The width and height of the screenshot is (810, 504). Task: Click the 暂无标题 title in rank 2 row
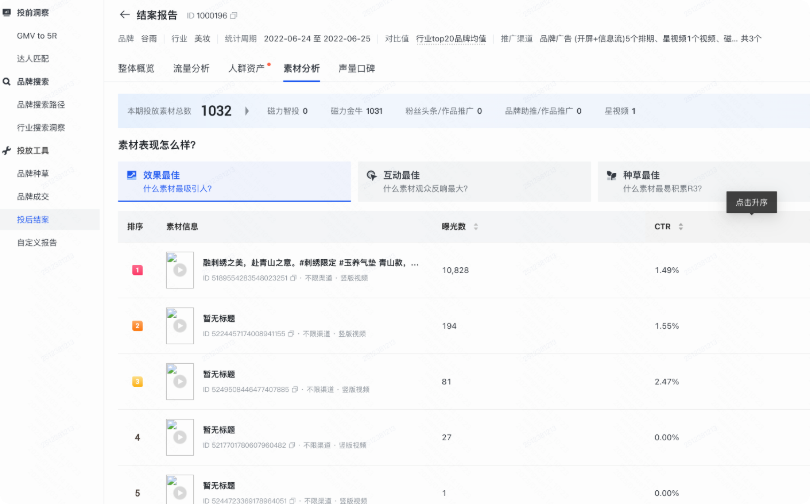(219, 319)
